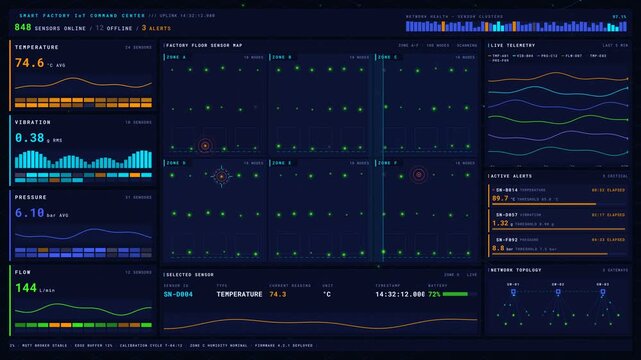The image size is (641, 360).
Task: Select the SN-03 gateway node icon
Action: [603, 292]
